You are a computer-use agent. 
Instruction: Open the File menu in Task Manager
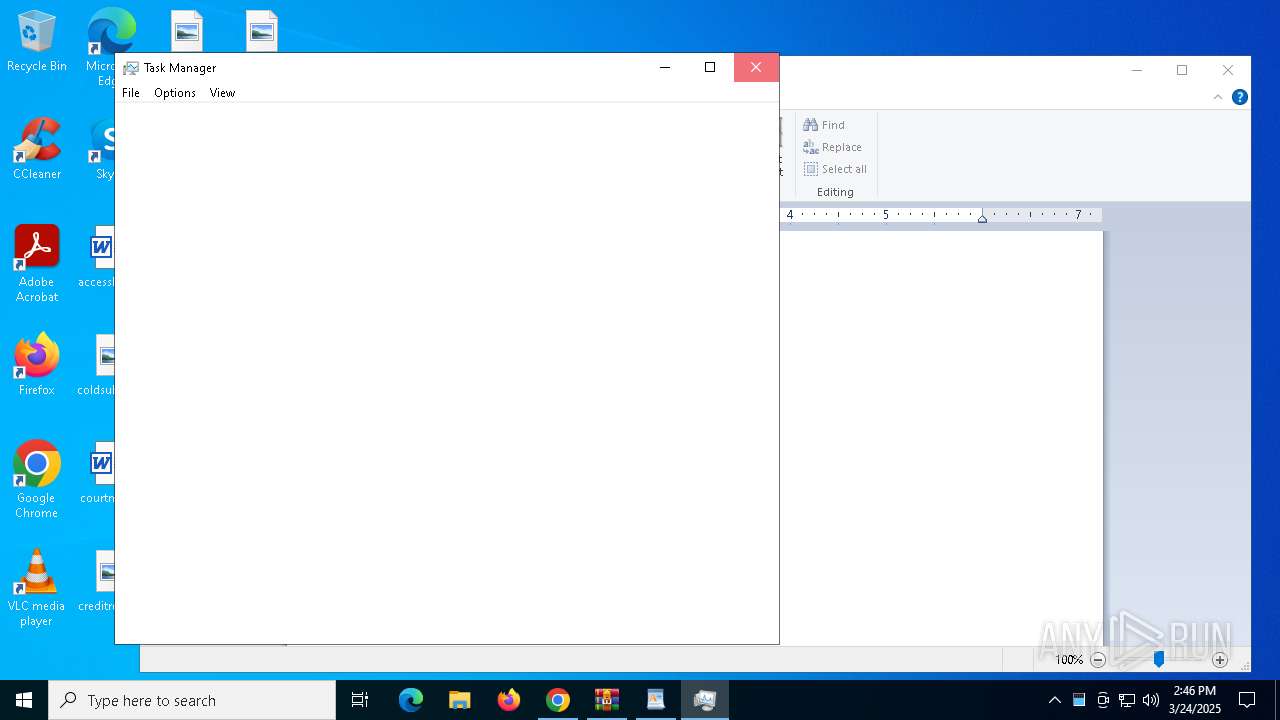tap(131, 93)
